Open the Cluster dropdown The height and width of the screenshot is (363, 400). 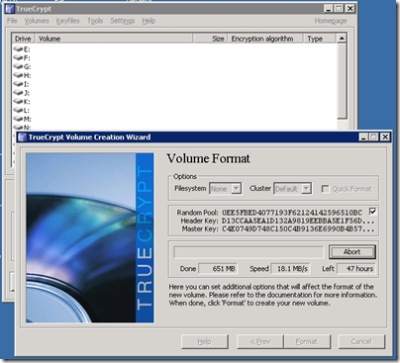(292, 189)
